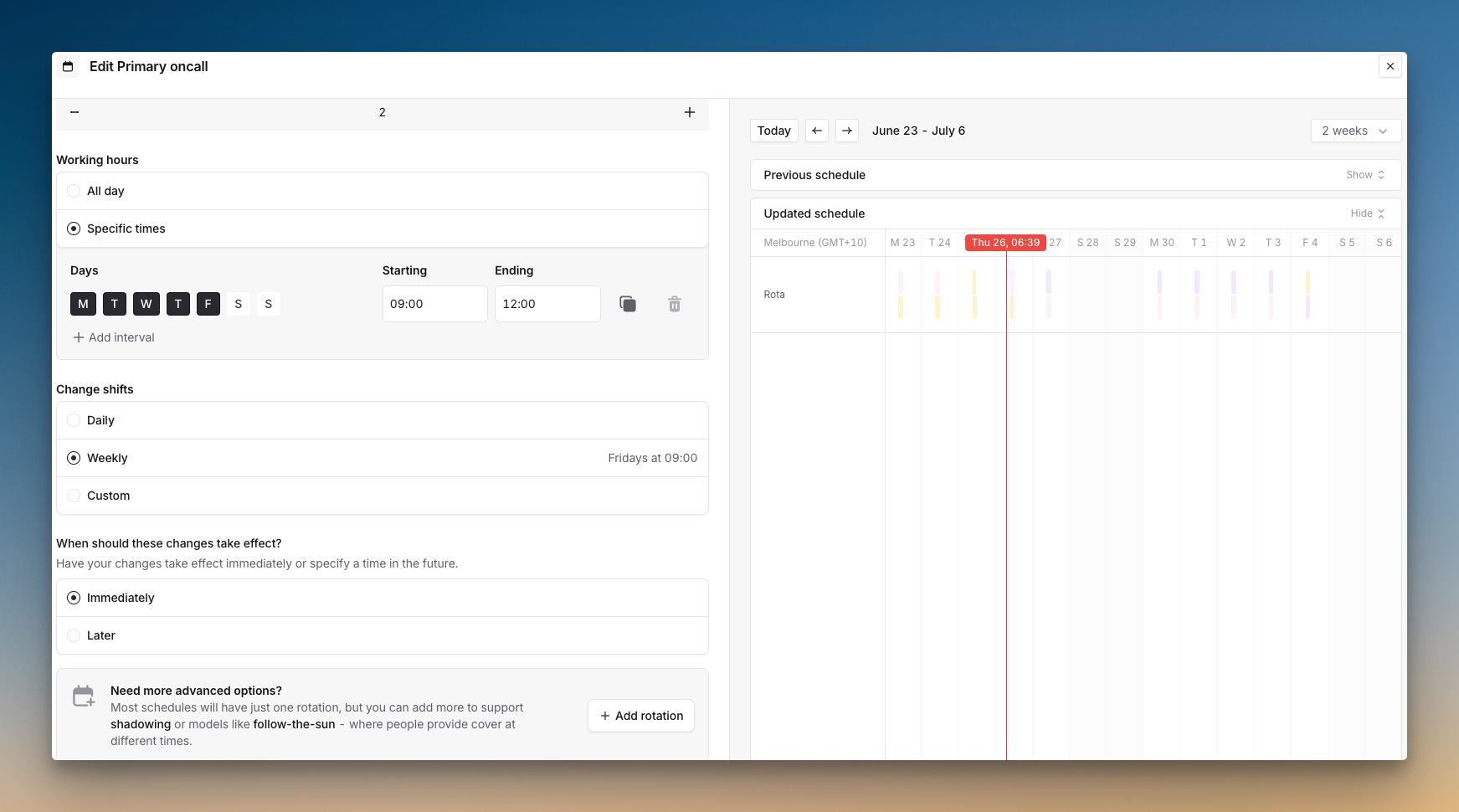Click the Starting time field showing 09:00

[x=434, y=303]
